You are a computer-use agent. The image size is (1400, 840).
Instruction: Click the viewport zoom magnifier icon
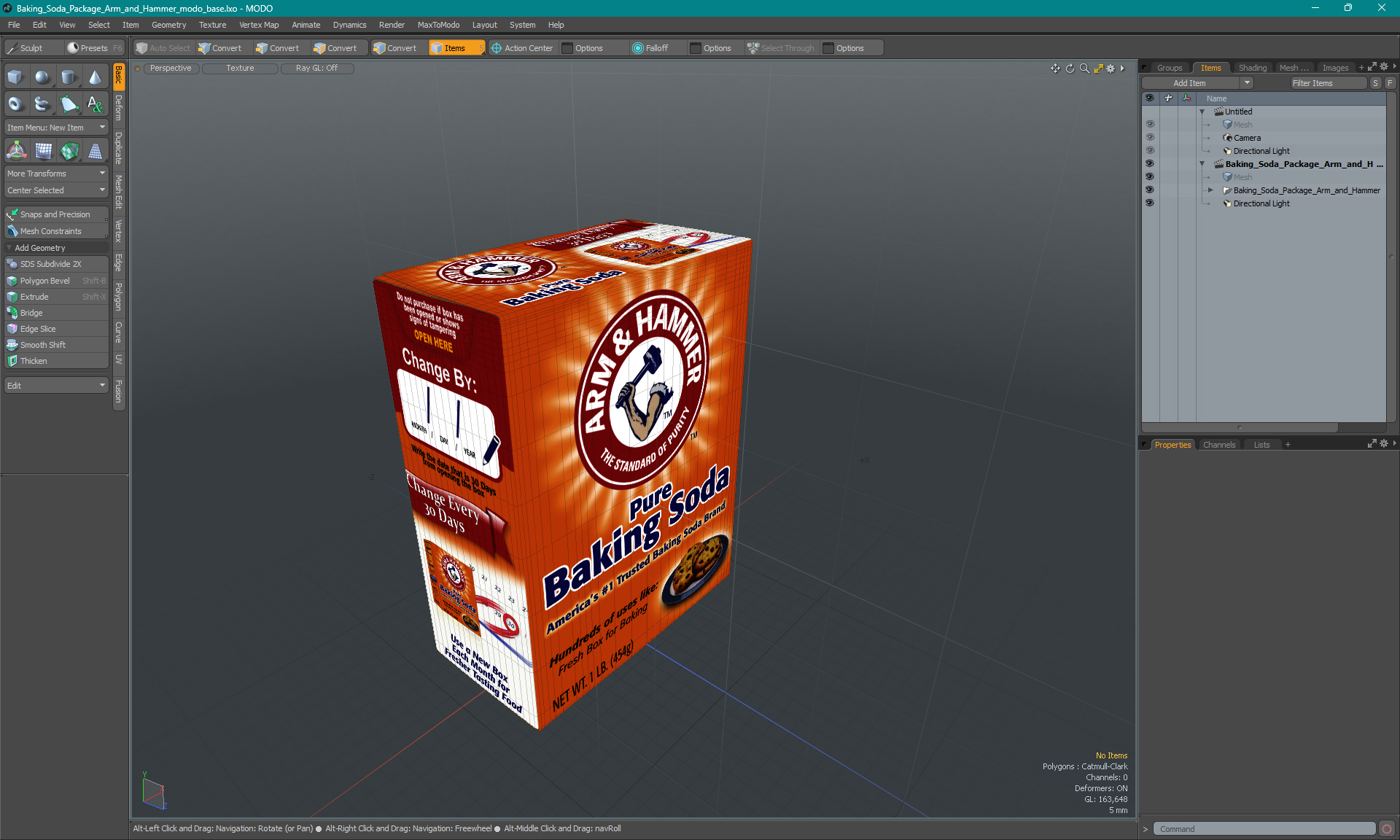click(x=1084, y=69)
